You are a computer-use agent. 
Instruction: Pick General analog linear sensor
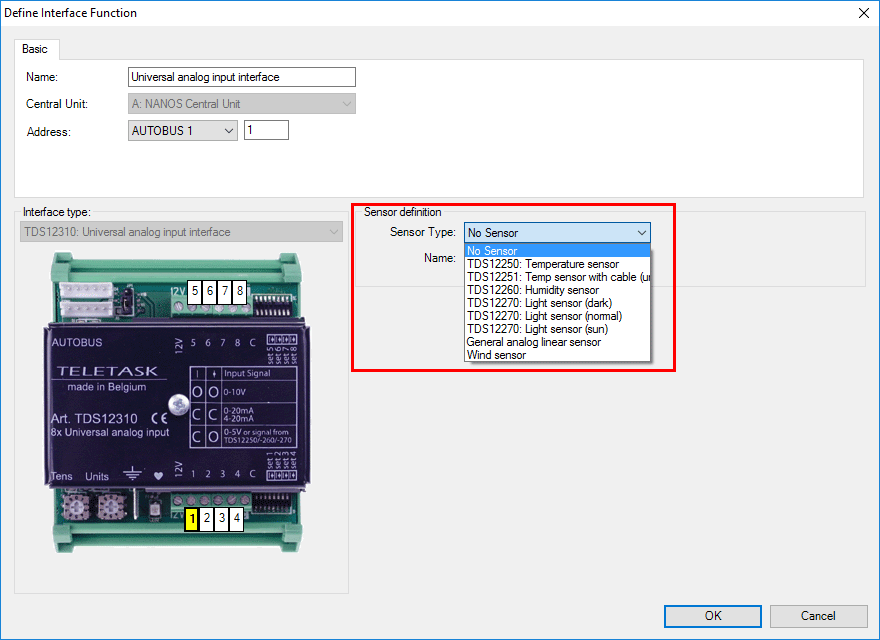[533, 342]
